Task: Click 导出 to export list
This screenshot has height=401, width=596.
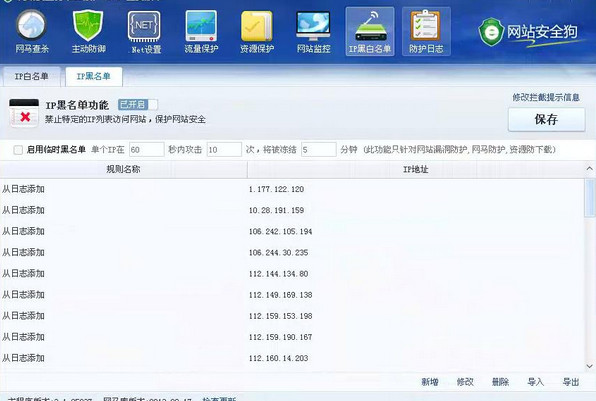Action: click(x=571, y=382)
